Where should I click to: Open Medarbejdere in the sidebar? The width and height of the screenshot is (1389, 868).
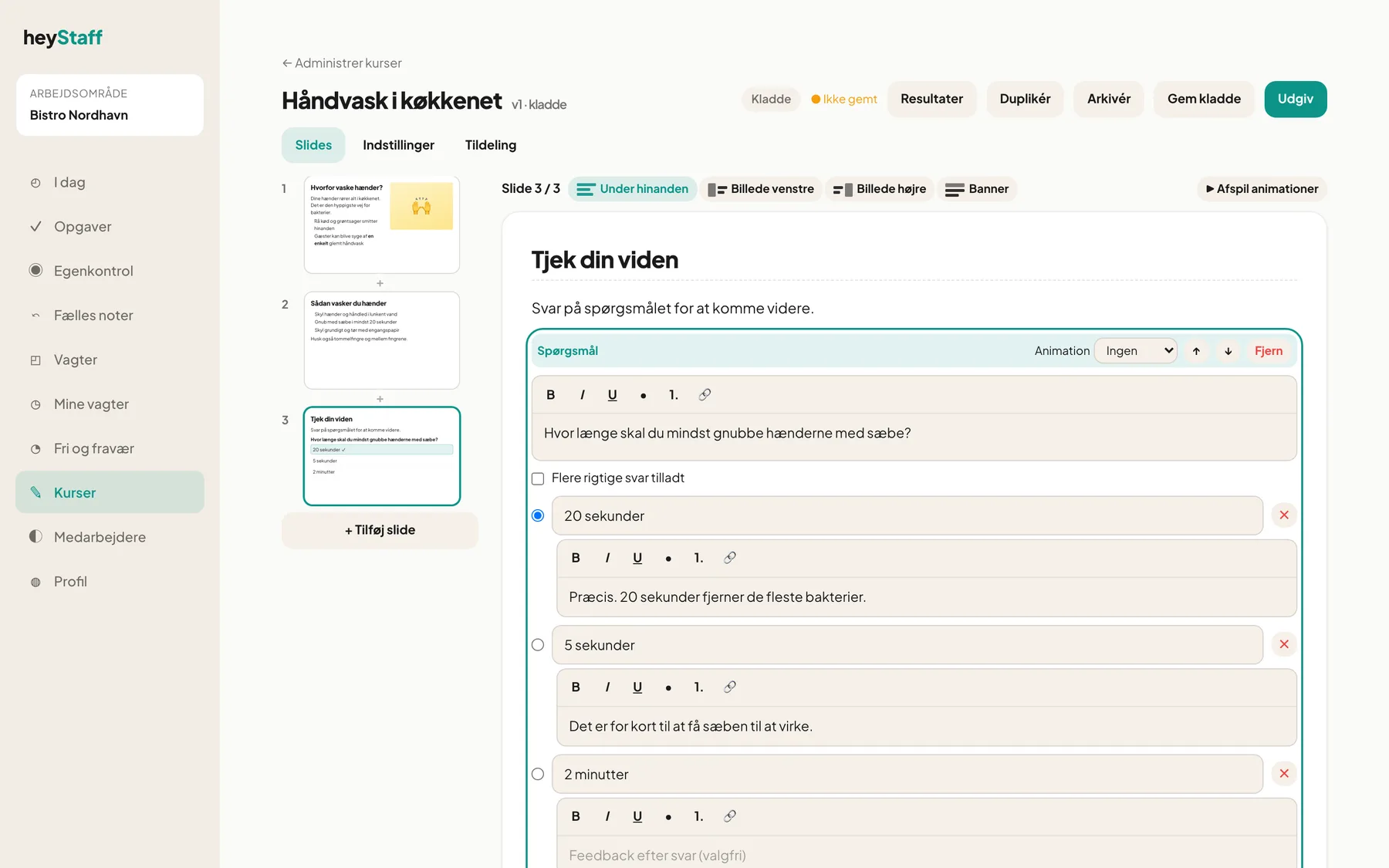coord(110,537)
